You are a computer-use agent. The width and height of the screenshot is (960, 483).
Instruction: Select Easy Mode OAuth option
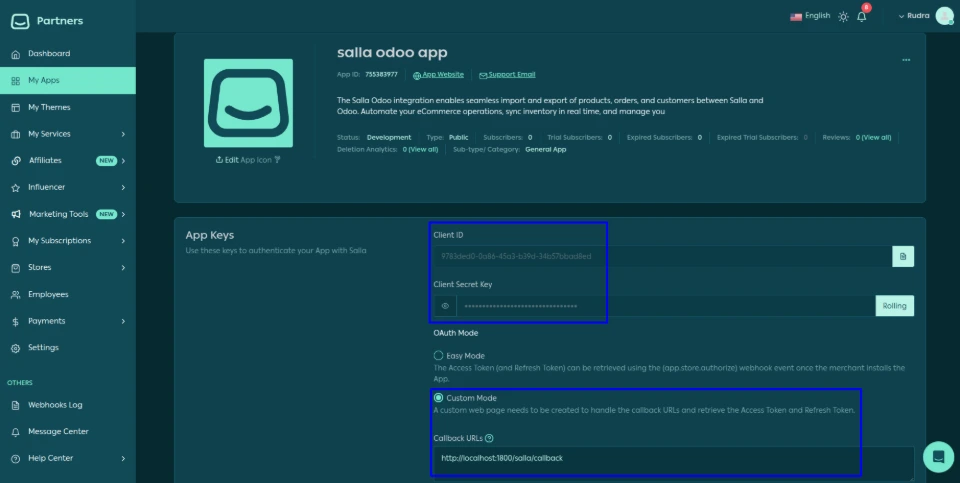coord(438,355)
